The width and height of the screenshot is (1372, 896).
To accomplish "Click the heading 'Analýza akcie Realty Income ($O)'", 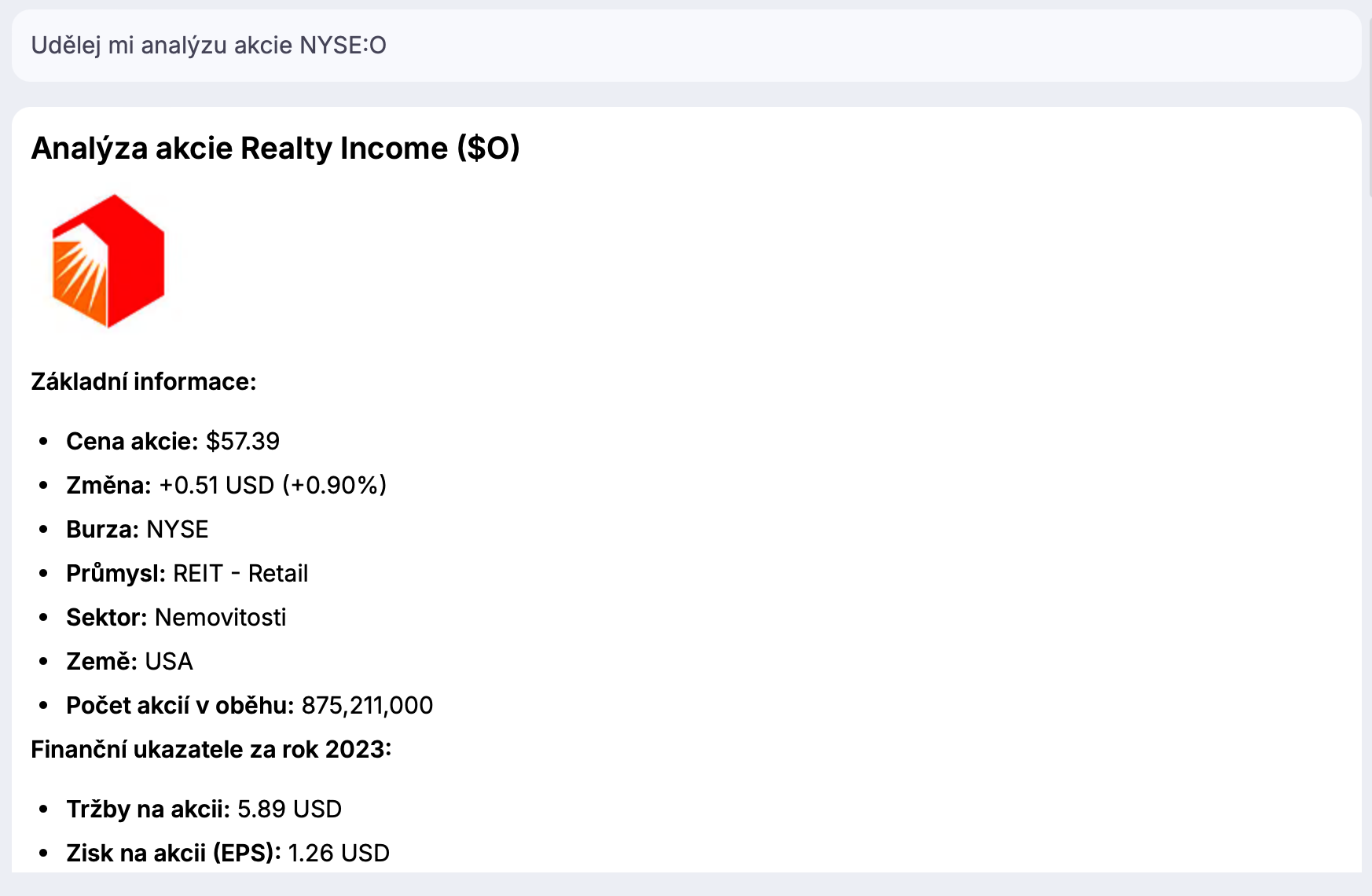I will coord(276,149).
